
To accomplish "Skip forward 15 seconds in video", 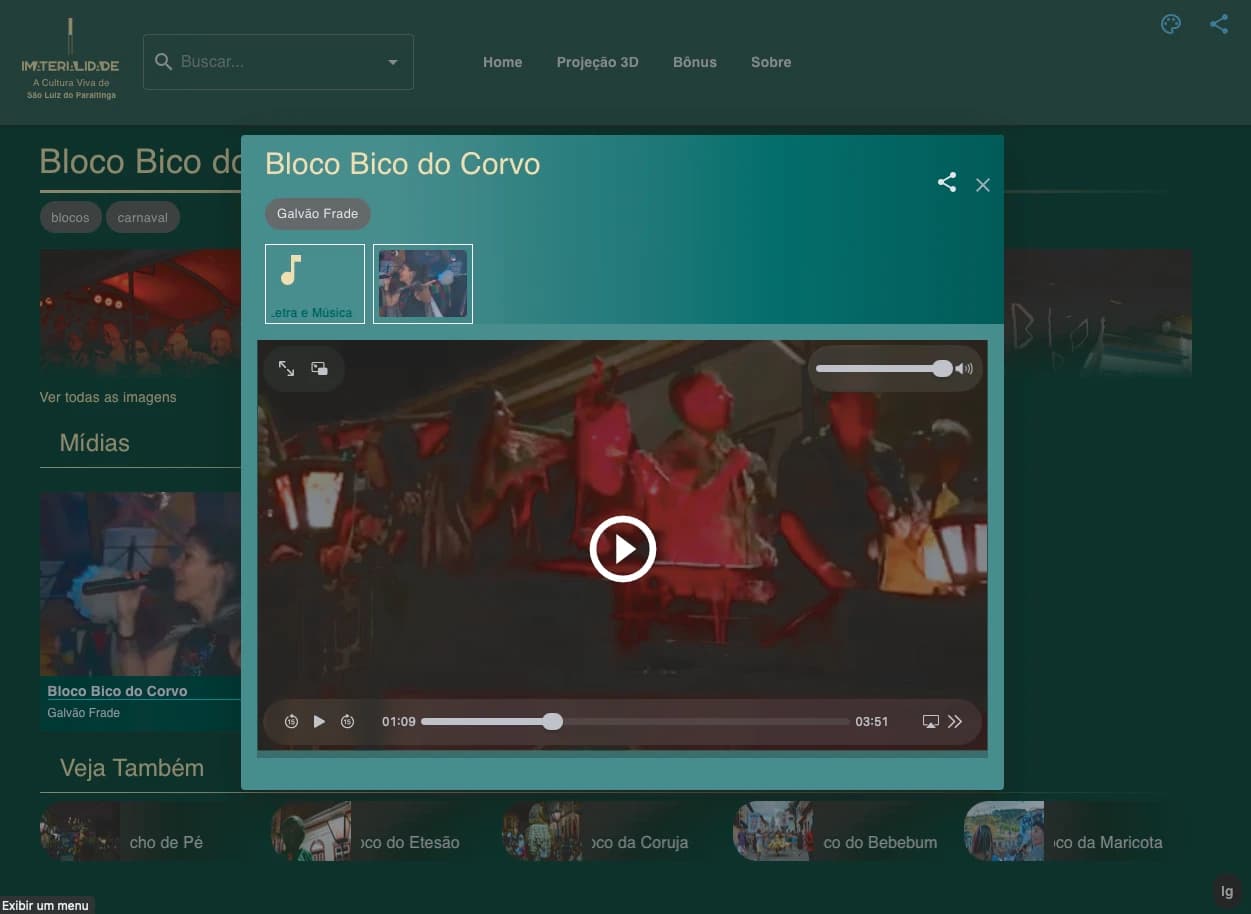I will point(347,722).
